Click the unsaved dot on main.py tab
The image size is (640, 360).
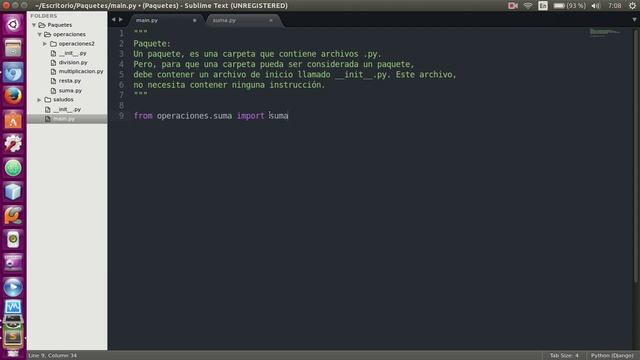click(x=195, y=20)
